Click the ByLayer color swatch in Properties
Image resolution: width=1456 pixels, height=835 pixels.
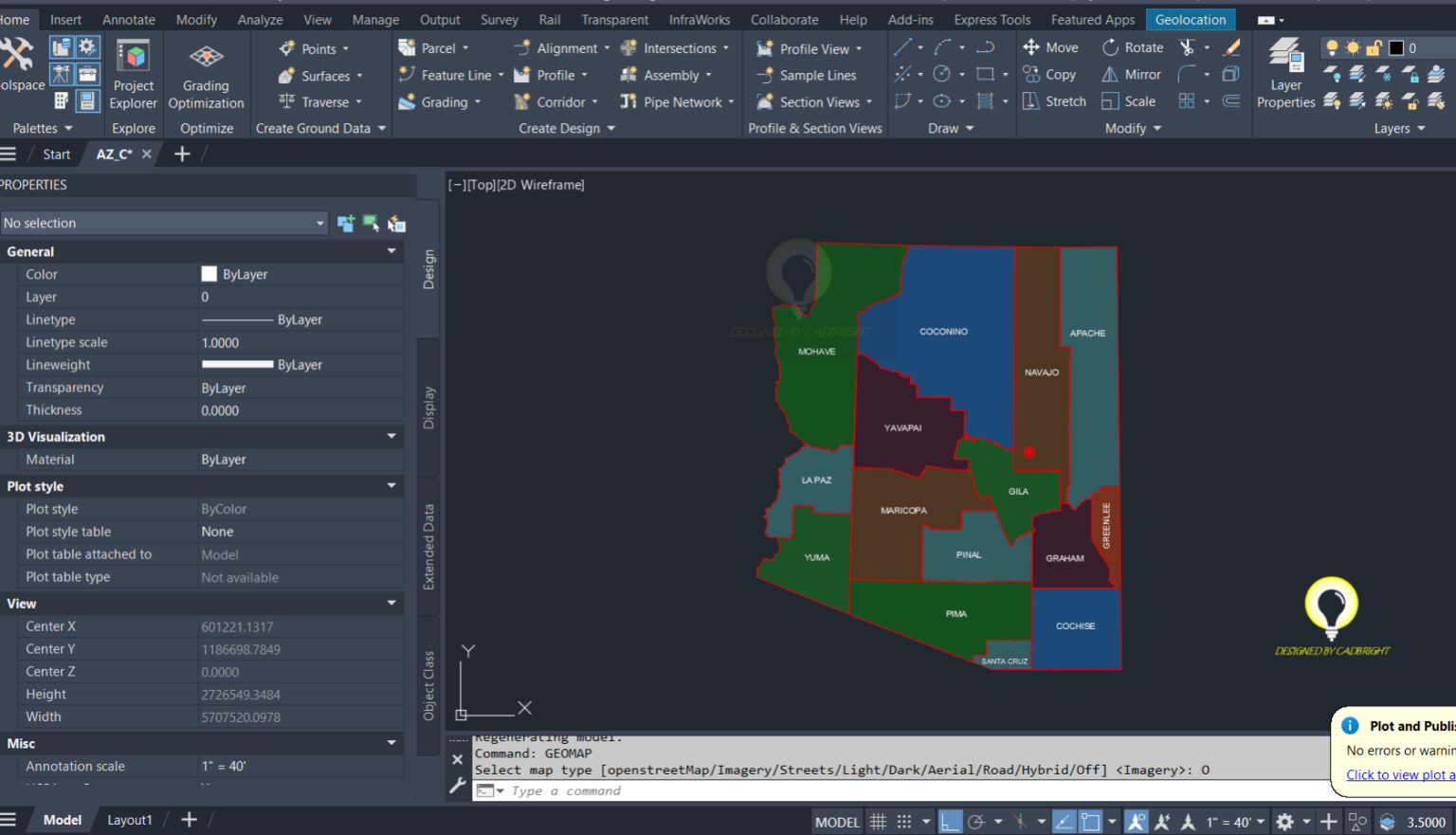(x=209, y=274)
